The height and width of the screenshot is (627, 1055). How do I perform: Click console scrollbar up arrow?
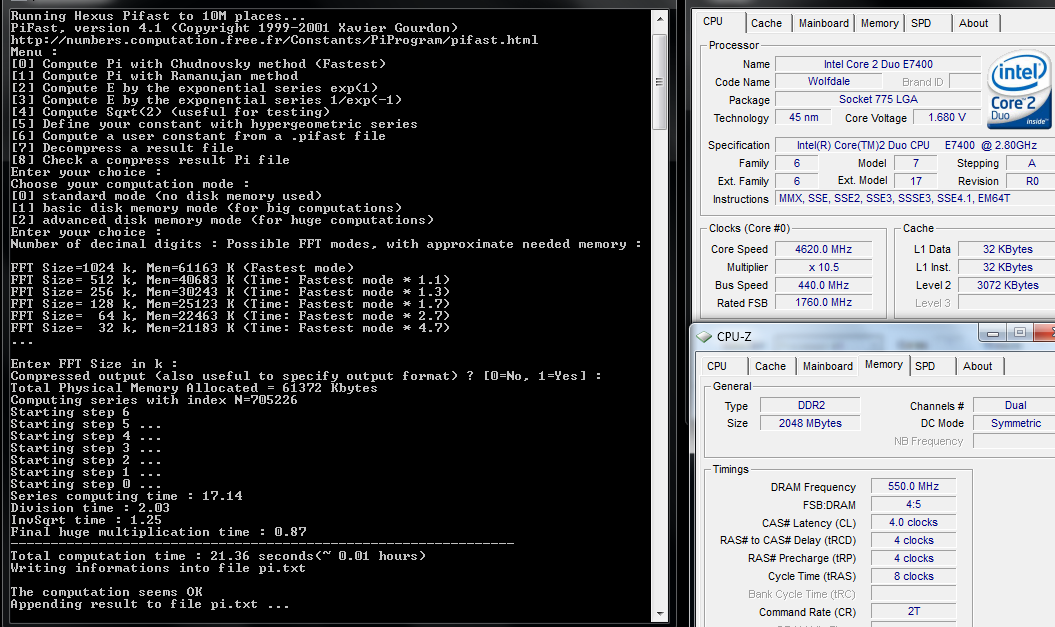[659, 20]
